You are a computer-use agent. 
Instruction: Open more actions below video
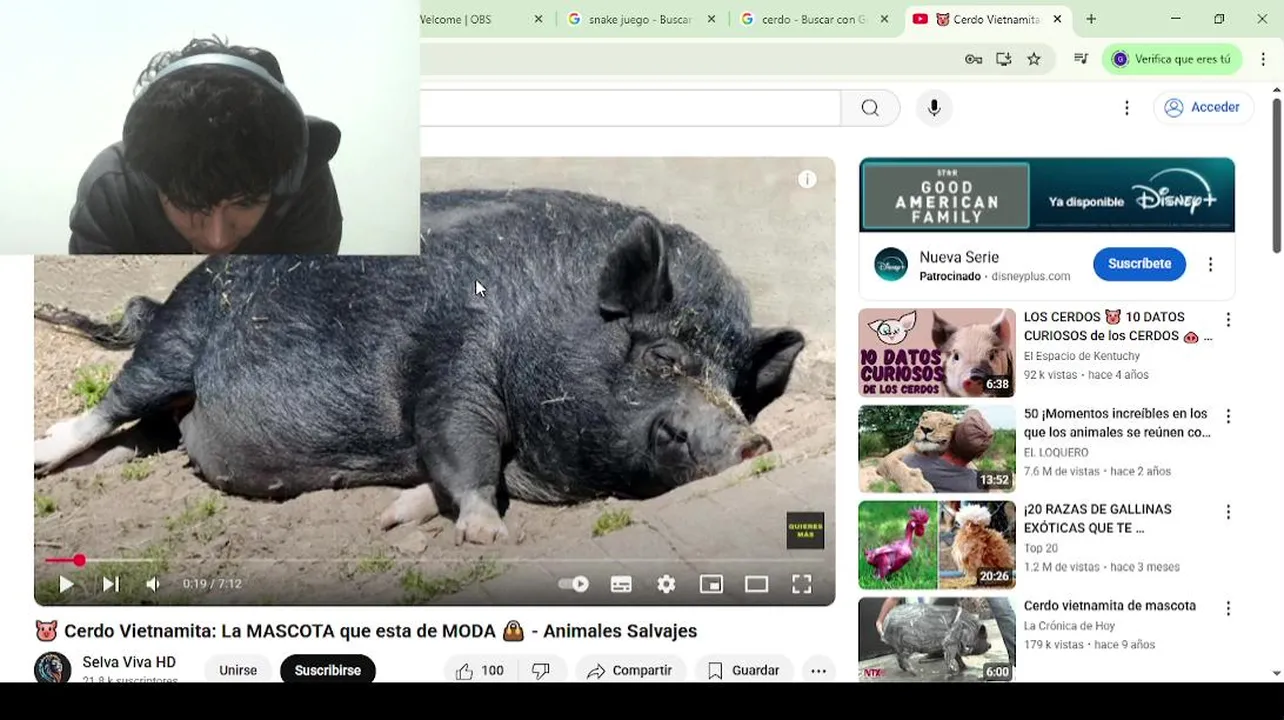818,671
